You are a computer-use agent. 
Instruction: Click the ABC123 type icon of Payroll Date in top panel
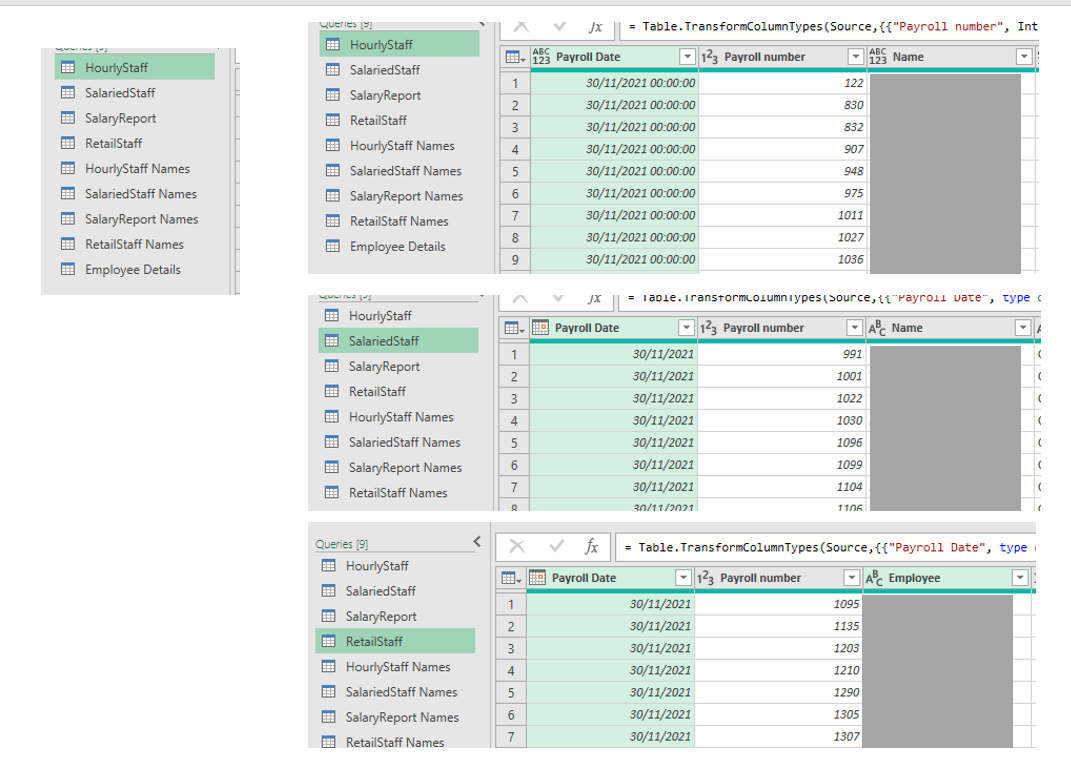coord(541,57)
